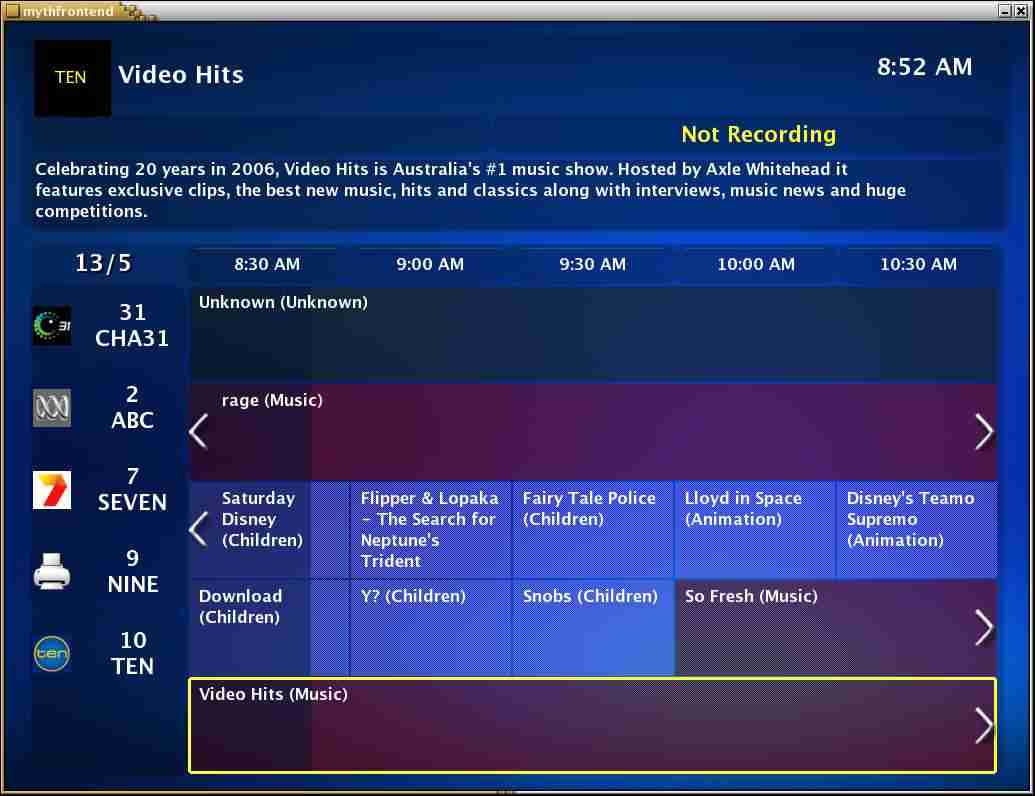Click the left arrow on rage row

[x=199, y=431]
